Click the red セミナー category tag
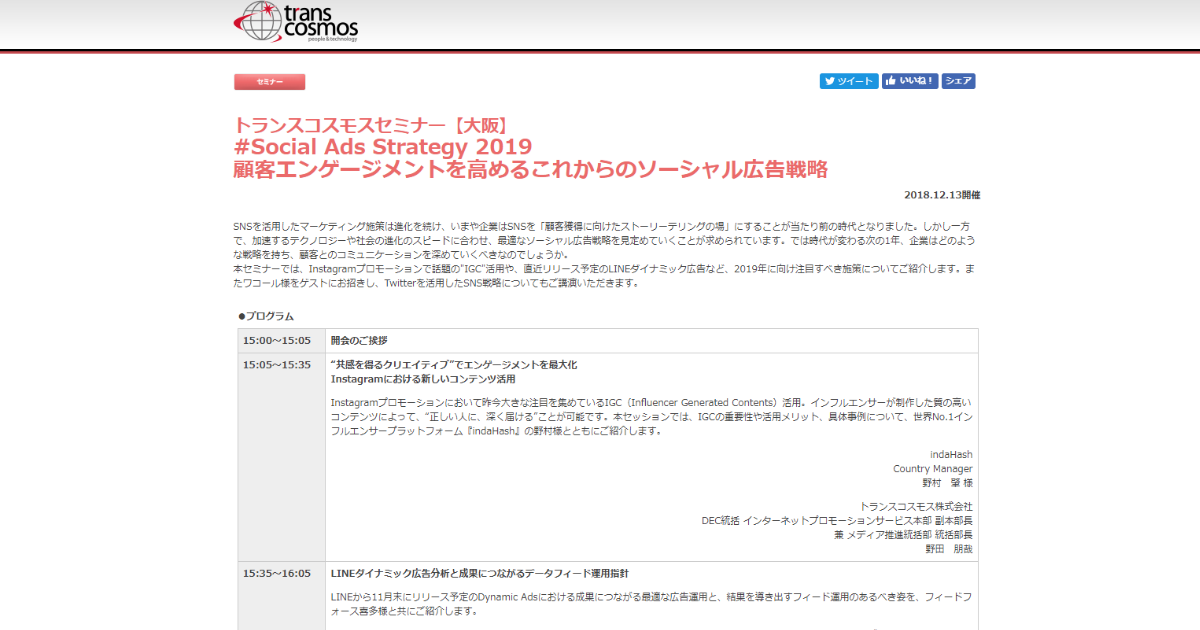This screenshot has height=630, width=1200. pos(270,82)
